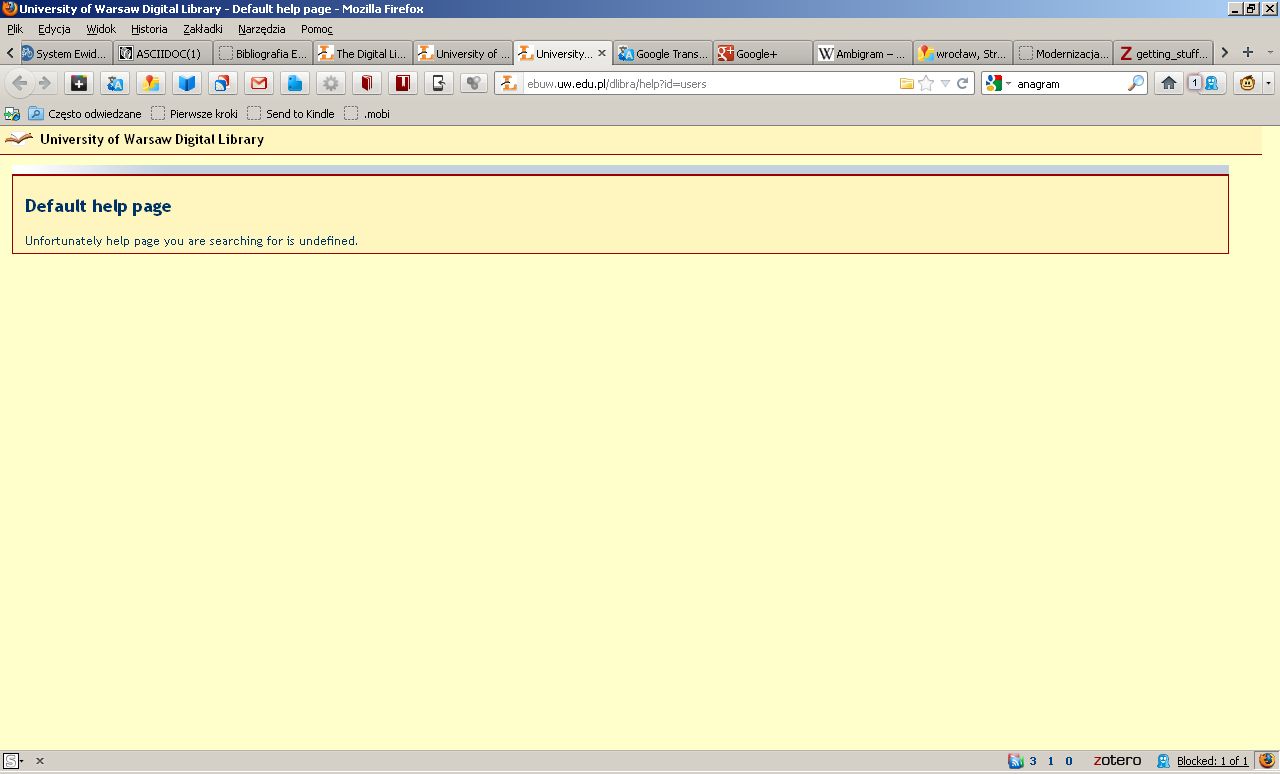Open the Google Maps toolbar icon
Screen dimensions: 1280x774
[151, 83]
